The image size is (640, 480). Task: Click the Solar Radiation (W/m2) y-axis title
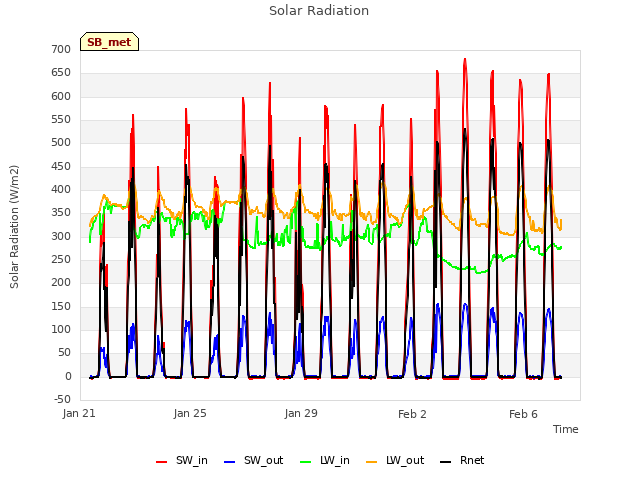[x=14, y=227]
